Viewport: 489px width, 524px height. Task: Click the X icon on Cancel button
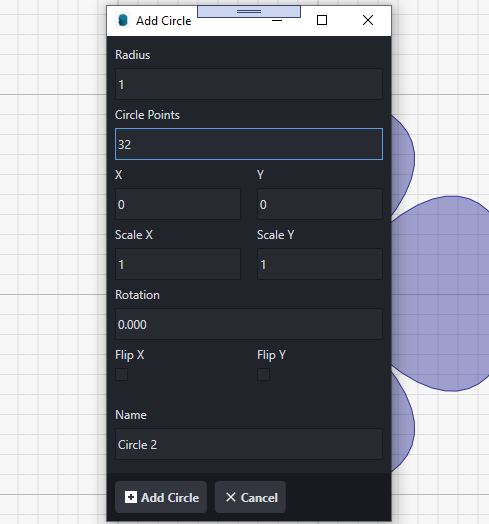pos(231,497)
